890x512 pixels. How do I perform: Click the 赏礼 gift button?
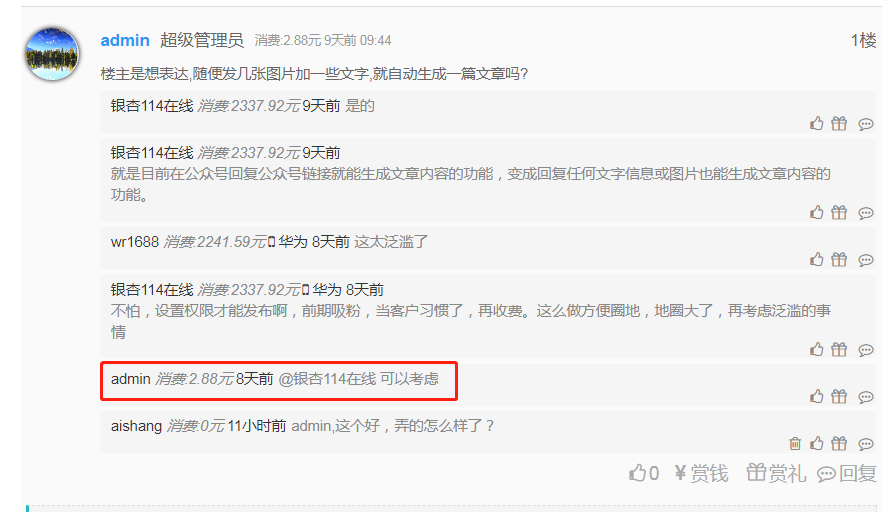click(x=776, y=473)
